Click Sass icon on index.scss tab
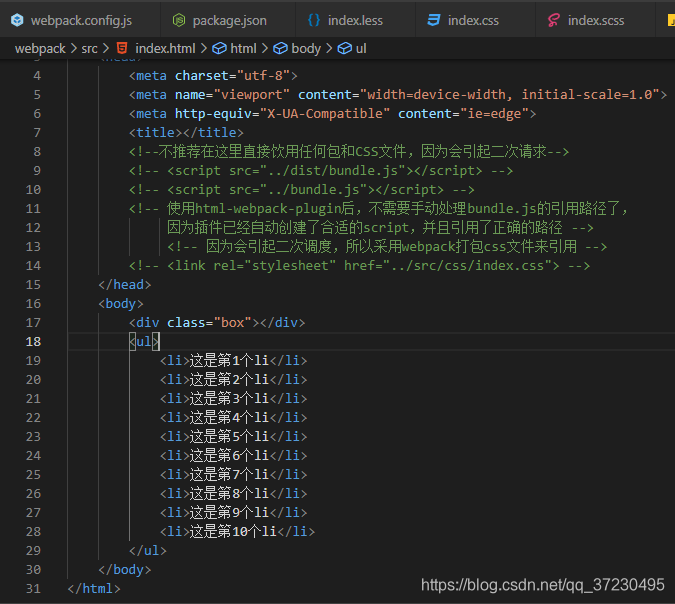Screen dimensions: 675x604 [x=554, y=20]
